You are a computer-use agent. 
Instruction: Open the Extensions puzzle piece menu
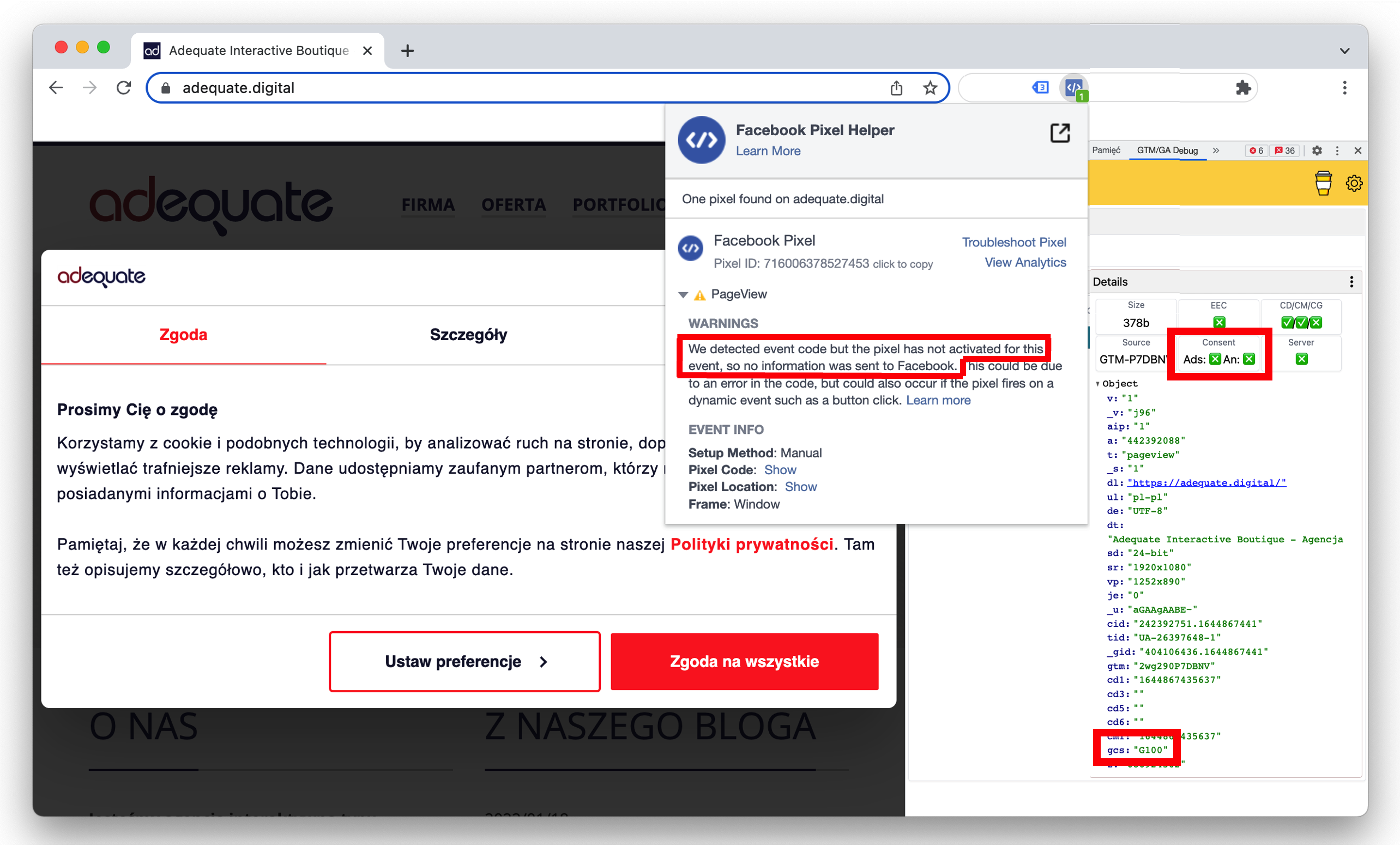coord(1243,88)
